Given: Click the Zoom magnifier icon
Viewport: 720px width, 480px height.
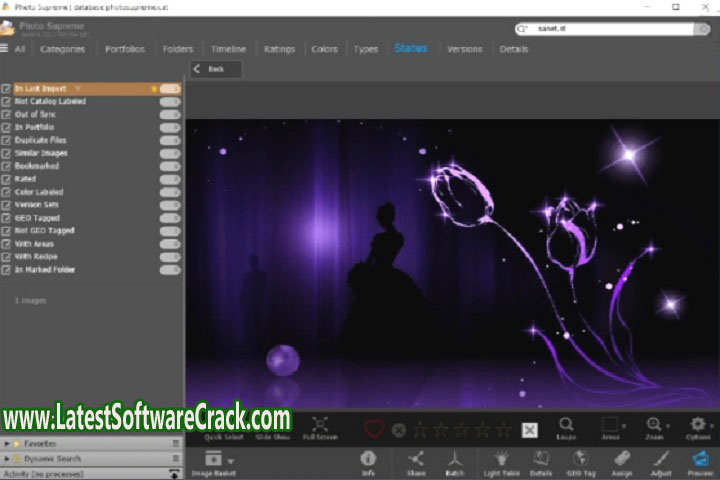Looking at the screenshot, I should (x=653, y=424).
